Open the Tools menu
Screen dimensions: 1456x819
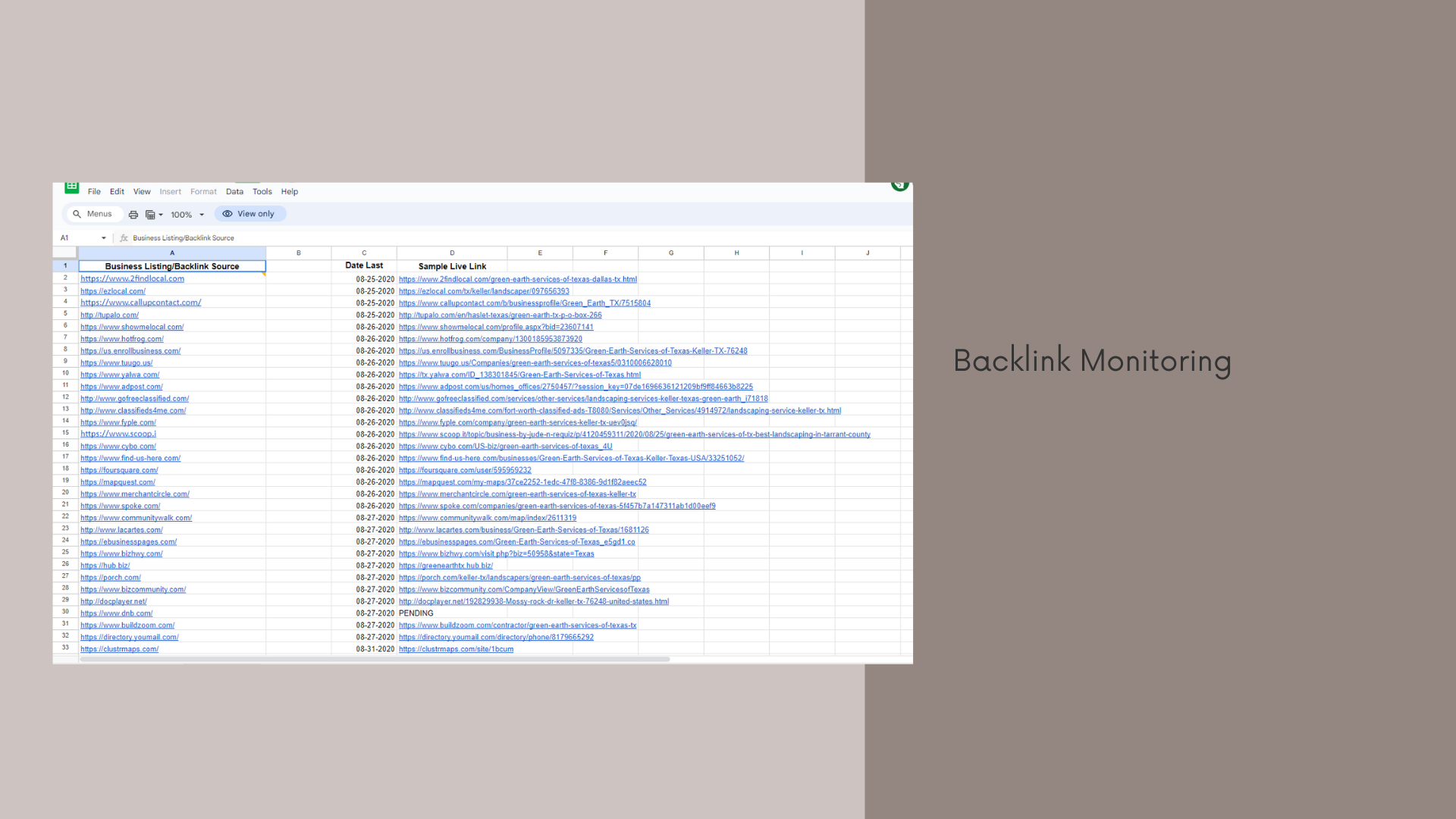tap(262, 192)
